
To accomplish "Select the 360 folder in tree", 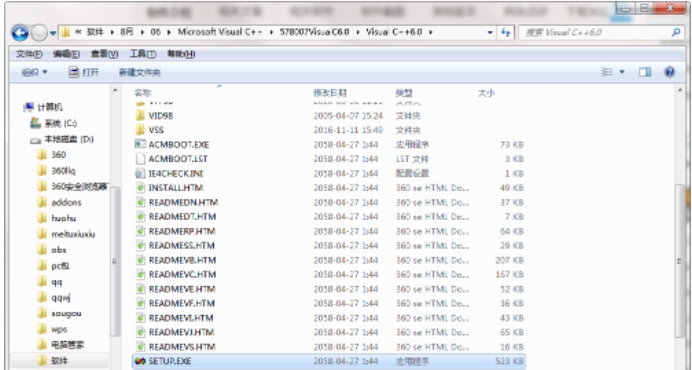I will pyautogui.click(x=52, y=155).
